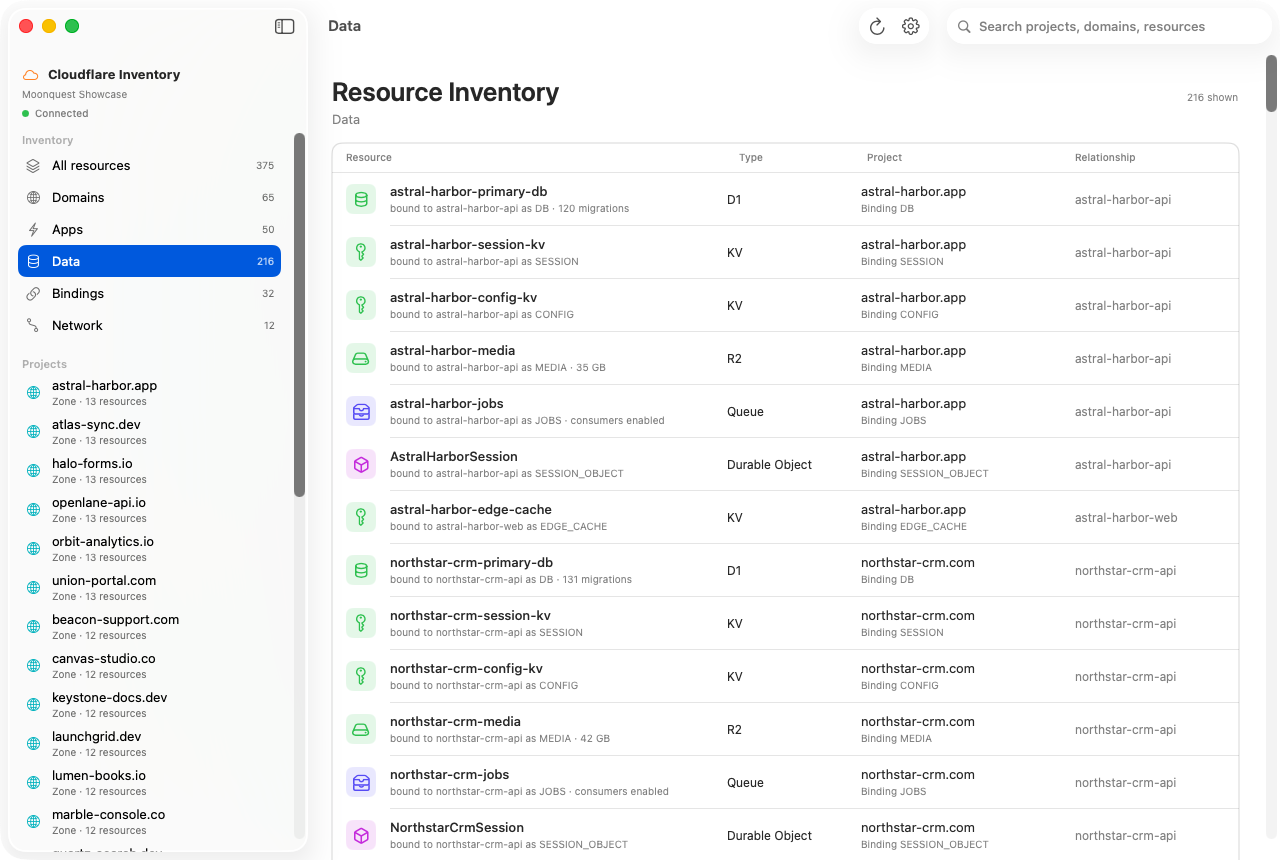Click the R2 bucket icon for astral-harbor-media
Screen dimensions: 1280x860
(361, 358)
